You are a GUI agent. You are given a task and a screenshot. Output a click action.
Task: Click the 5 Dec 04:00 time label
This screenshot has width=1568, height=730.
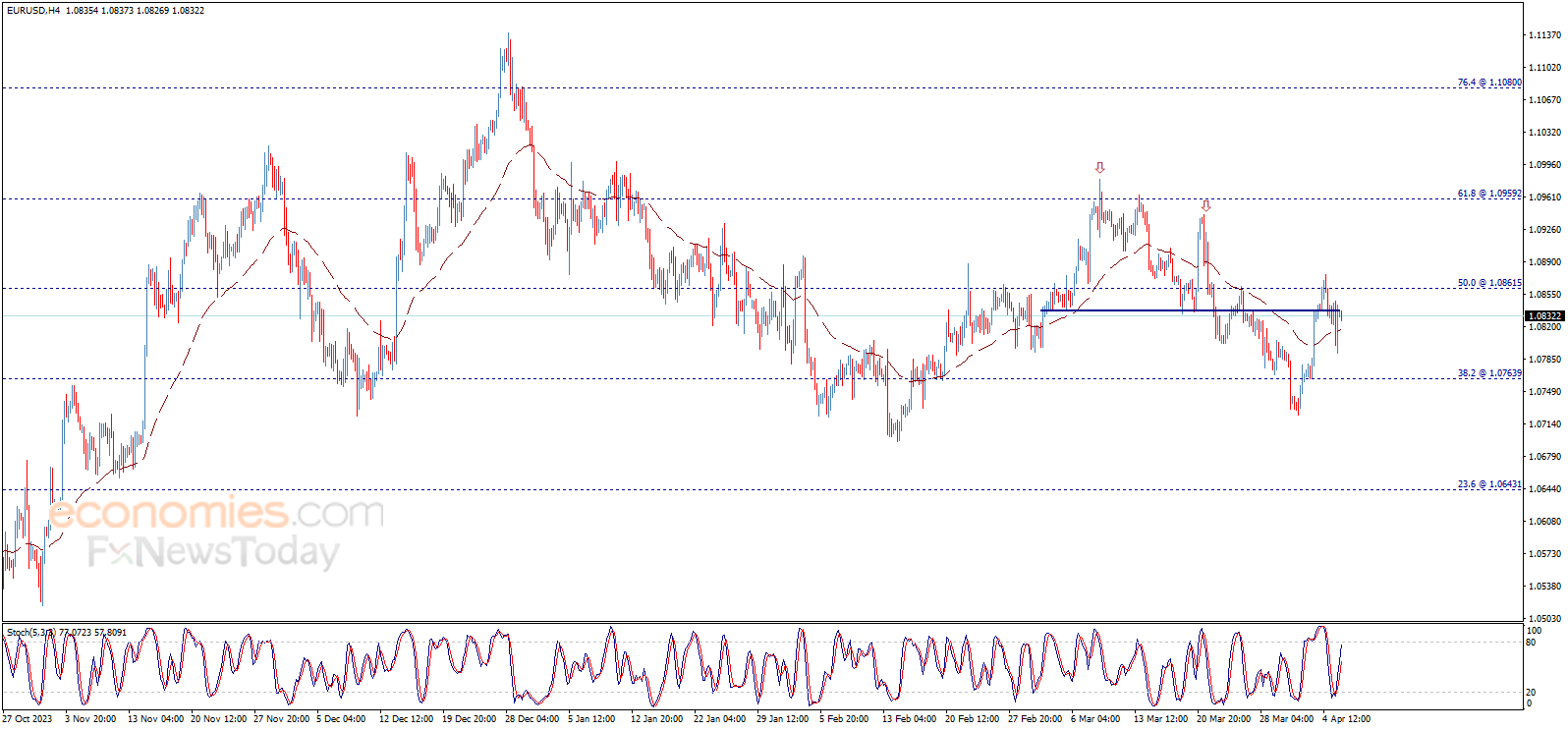coord(341,719)
